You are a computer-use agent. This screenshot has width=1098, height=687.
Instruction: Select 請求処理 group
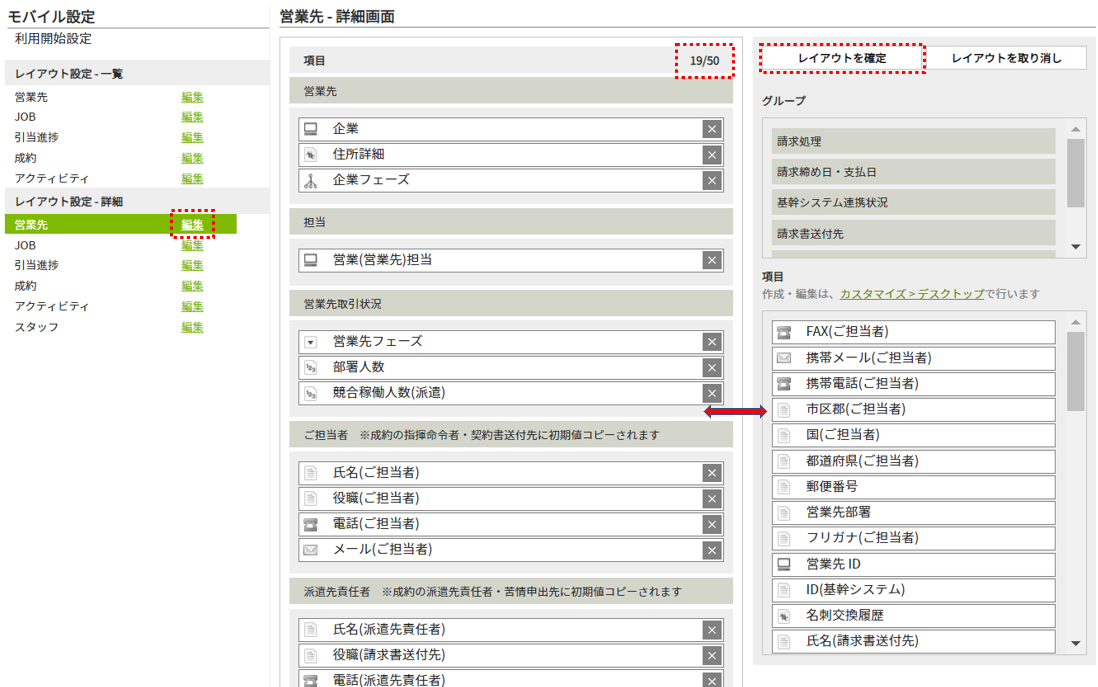click(x=913, y=142)
